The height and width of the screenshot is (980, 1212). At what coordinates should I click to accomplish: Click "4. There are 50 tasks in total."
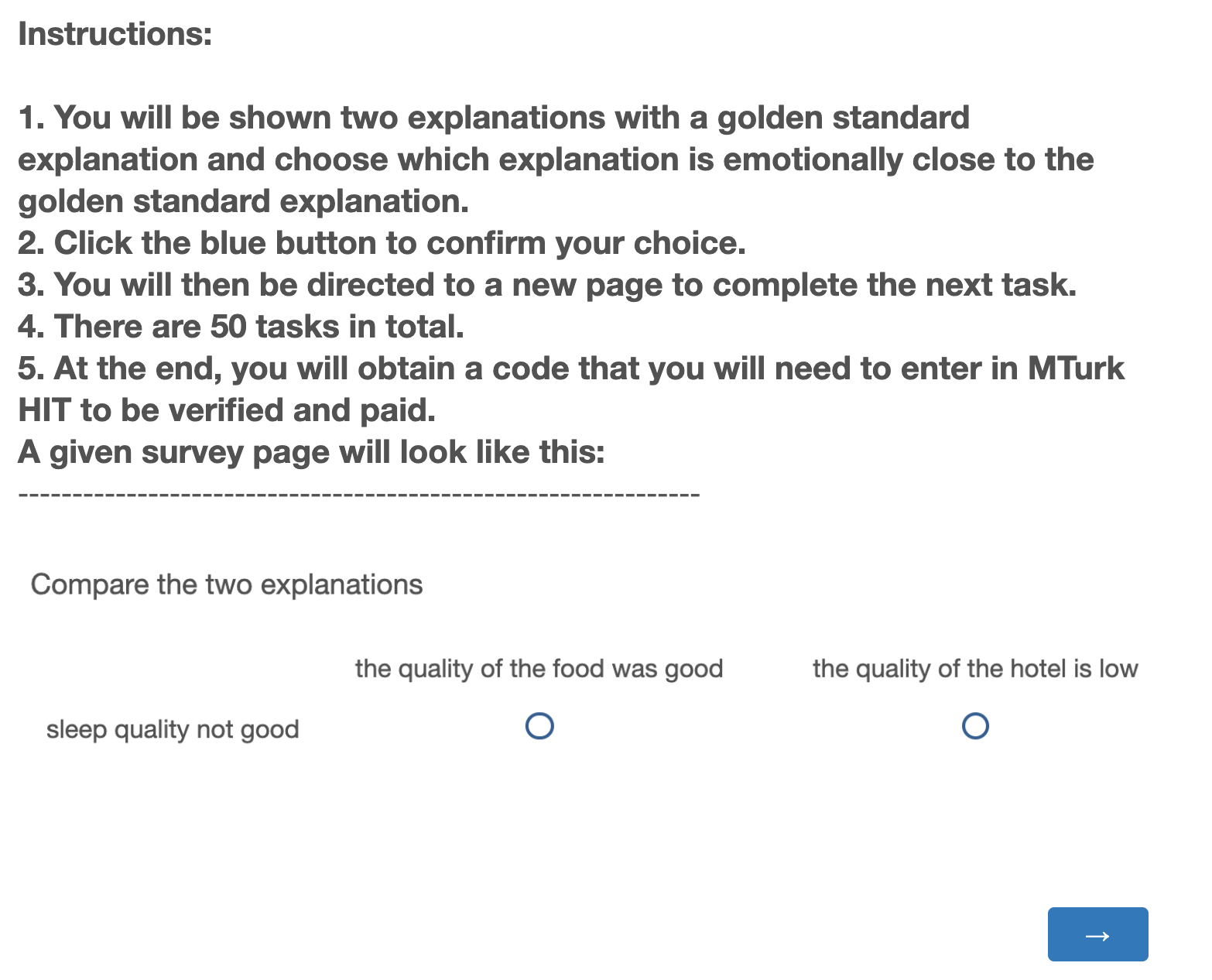(x=241, y=327)
